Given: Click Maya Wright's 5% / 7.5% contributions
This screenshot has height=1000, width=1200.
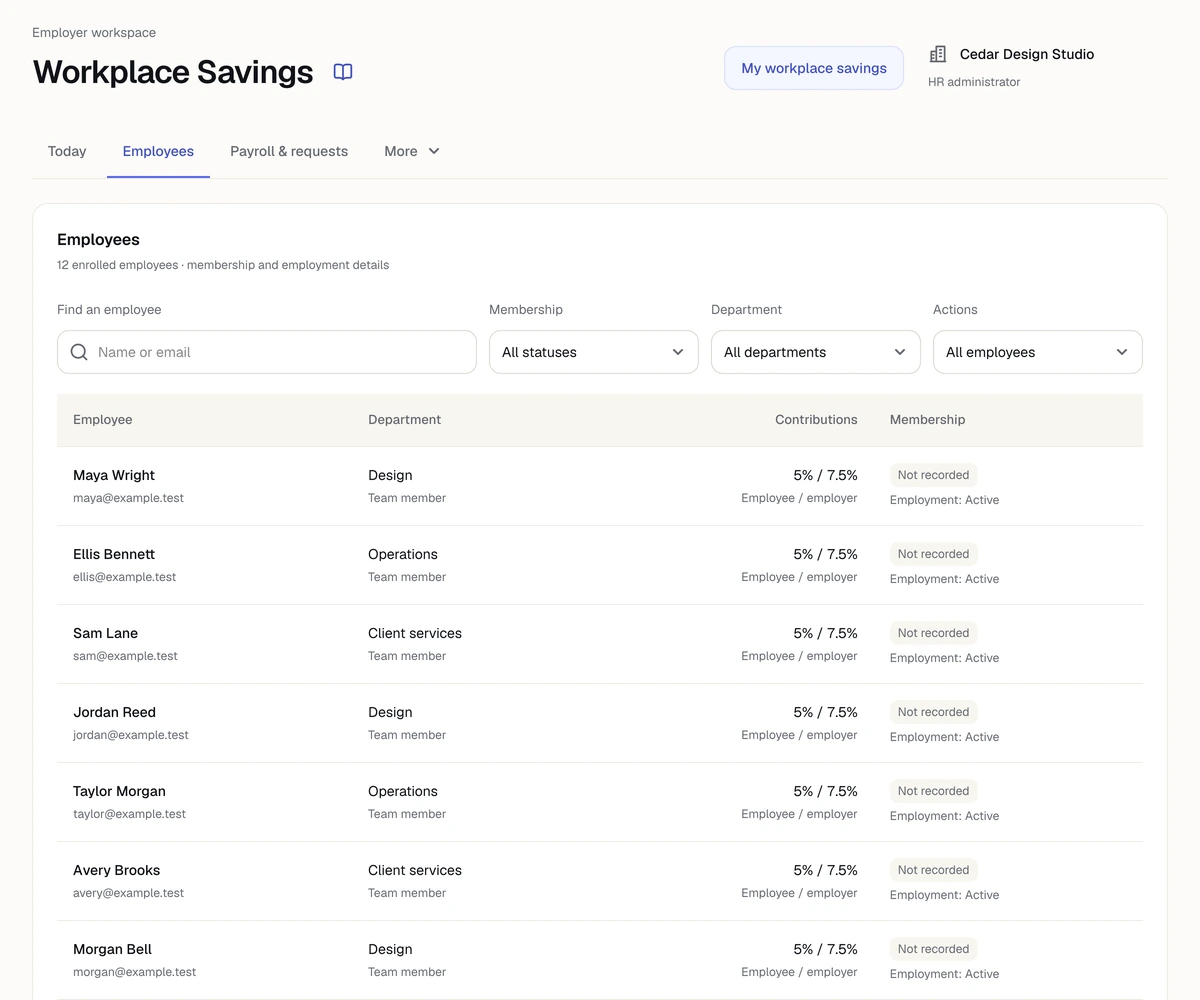Looking at the screenshot, I should 825,475.
